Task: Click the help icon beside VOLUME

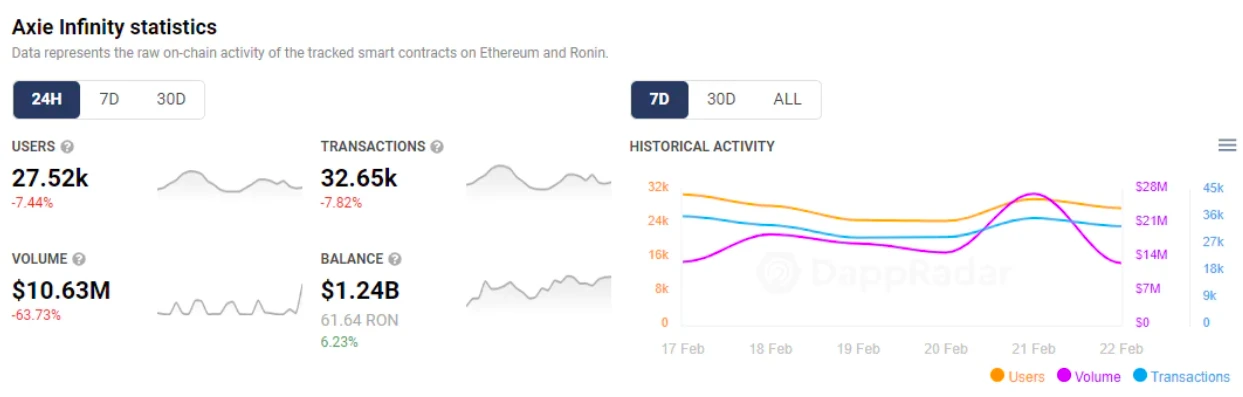Action: [x=79, y=259]
